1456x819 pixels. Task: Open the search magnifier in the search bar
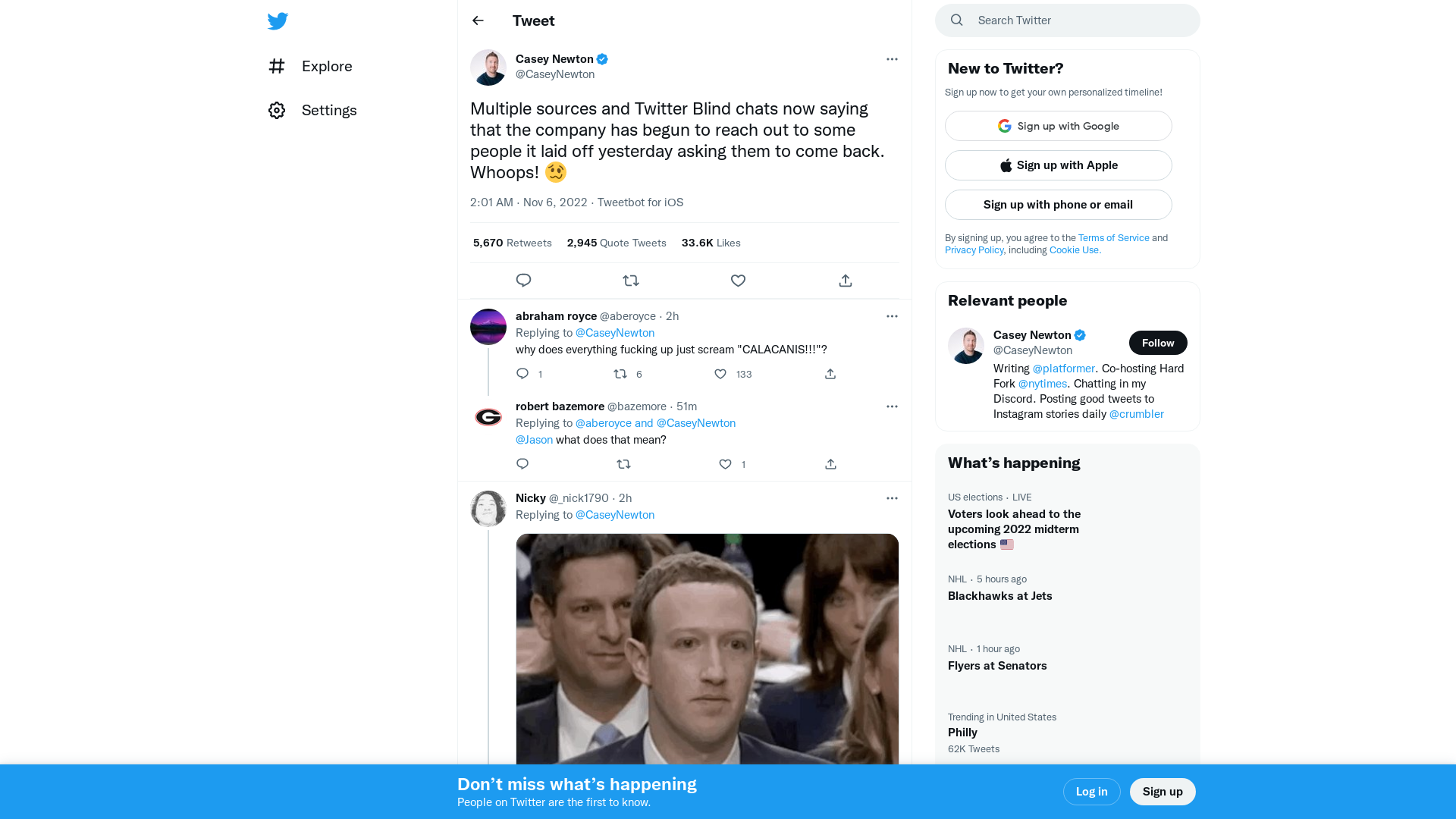pyautogui.click(x=956, y=20)
